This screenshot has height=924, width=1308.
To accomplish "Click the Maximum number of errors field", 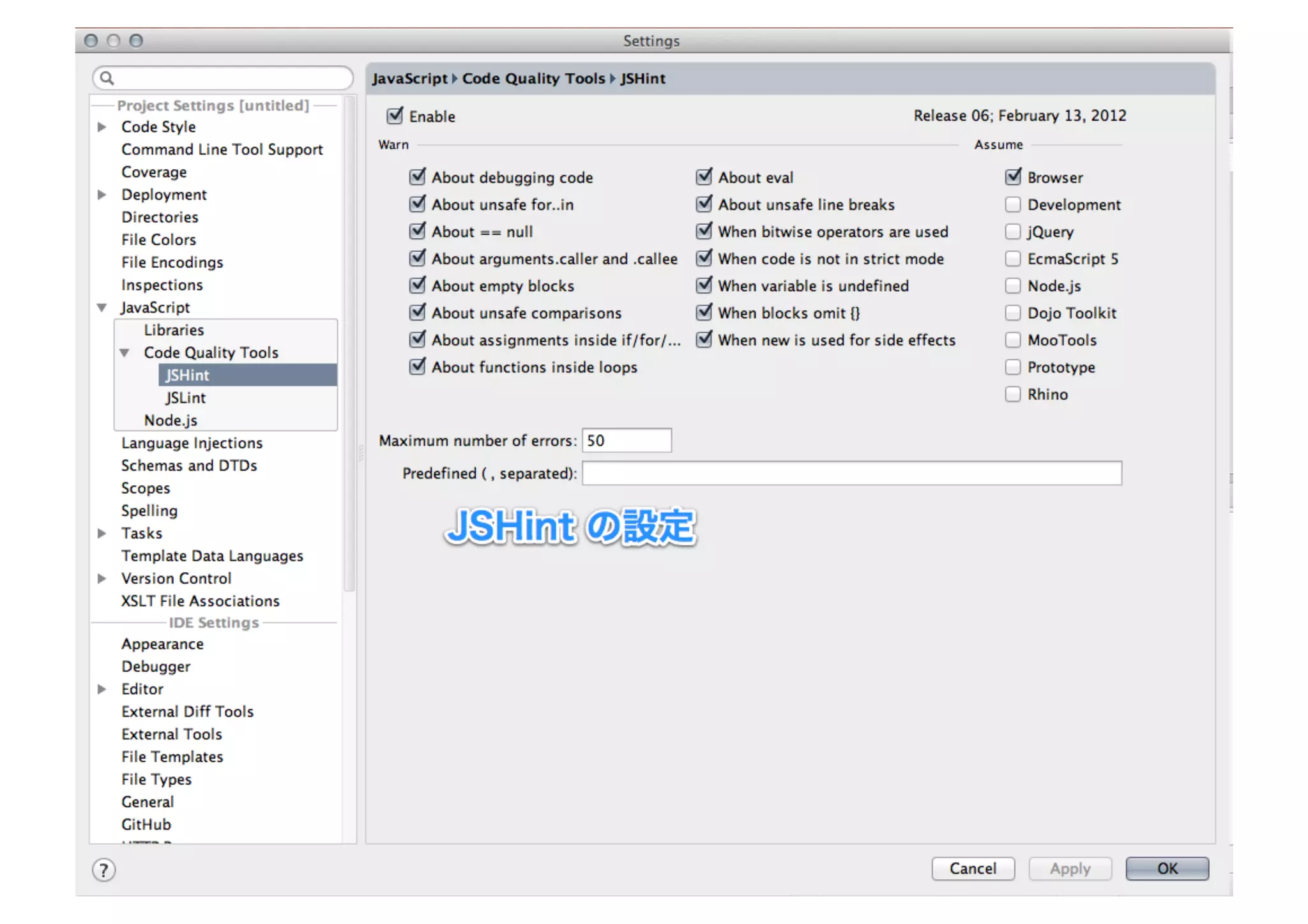I will pos(626,441).
